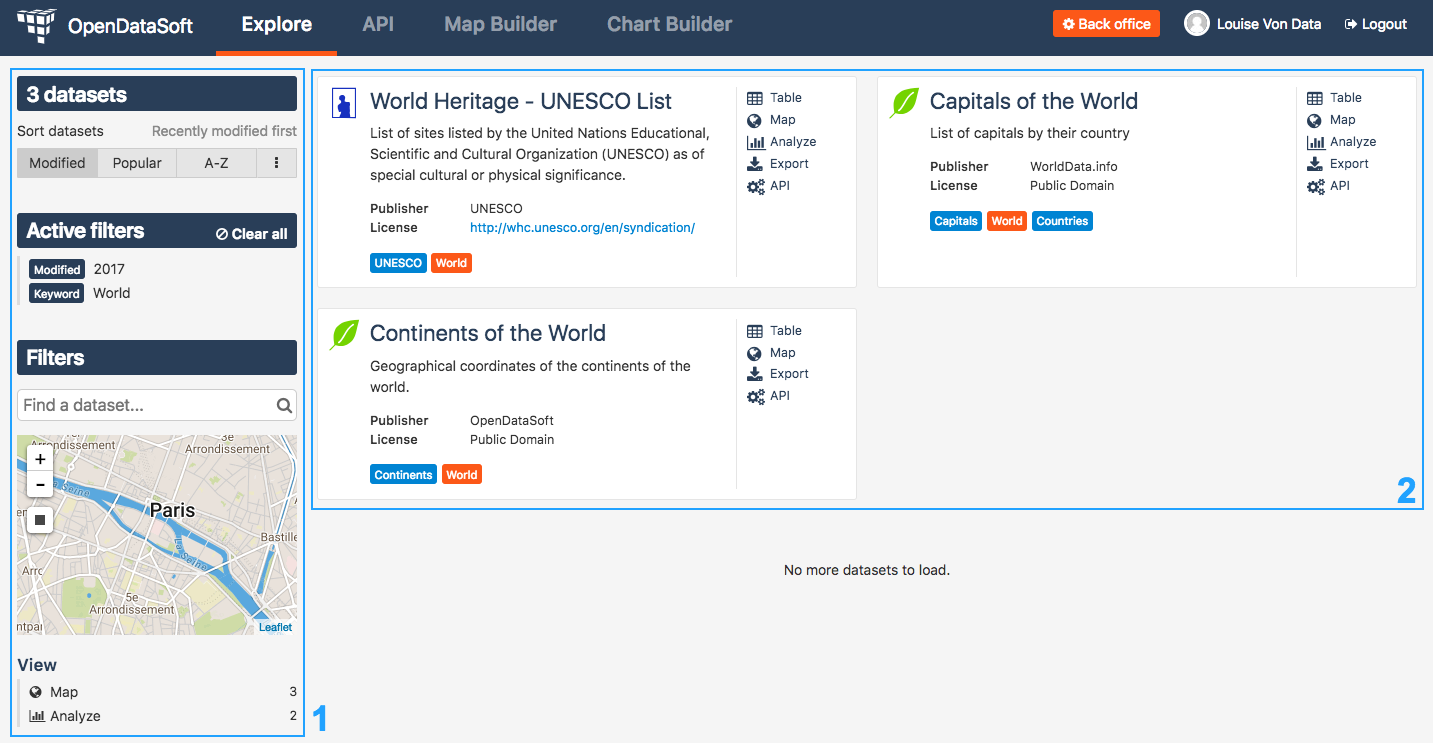The image size is (1433, 743).
Task: Open API for World Heritage dataset
Action: 769,186
